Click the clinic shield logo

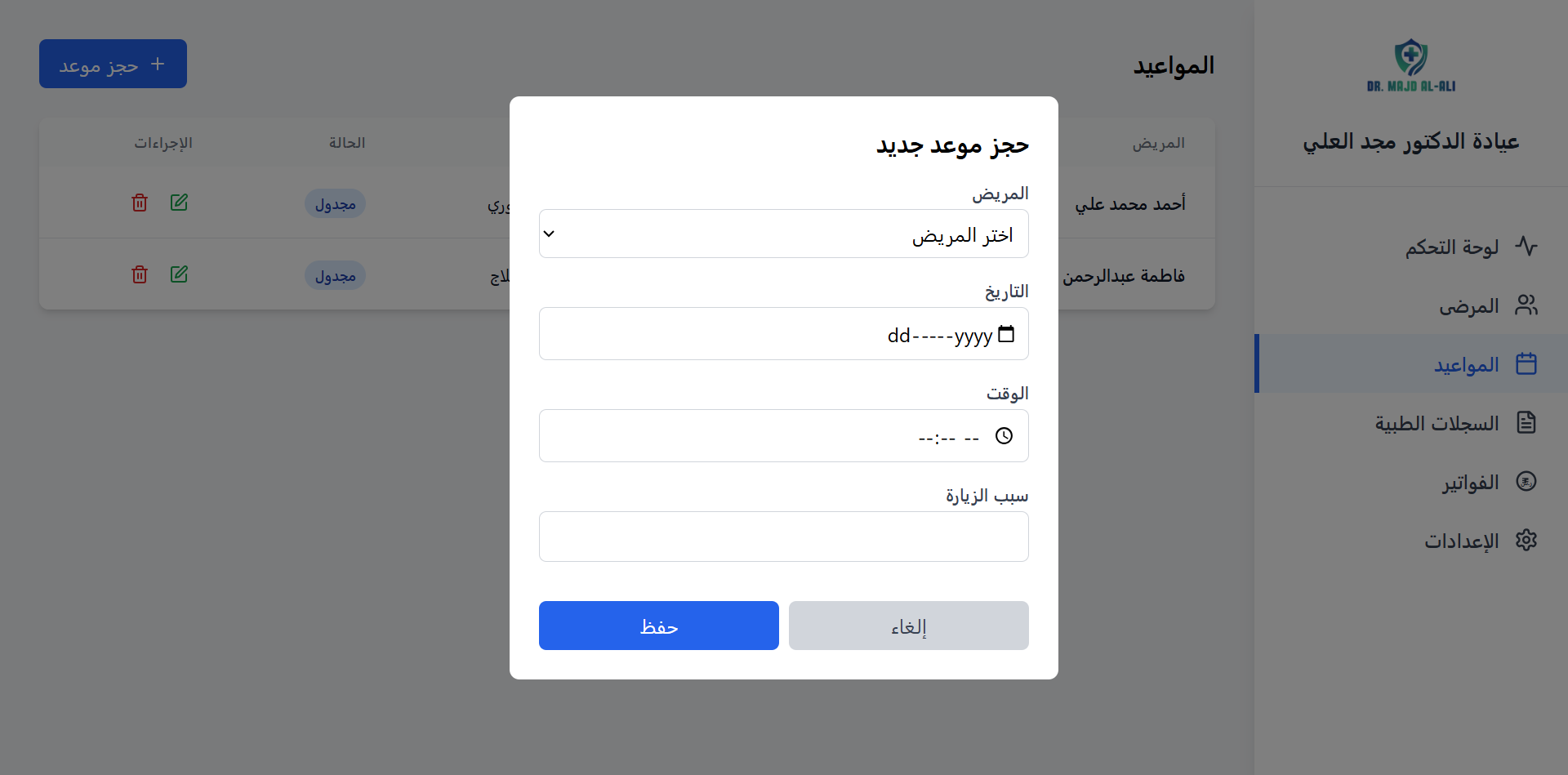click(x=1410, y=57)
